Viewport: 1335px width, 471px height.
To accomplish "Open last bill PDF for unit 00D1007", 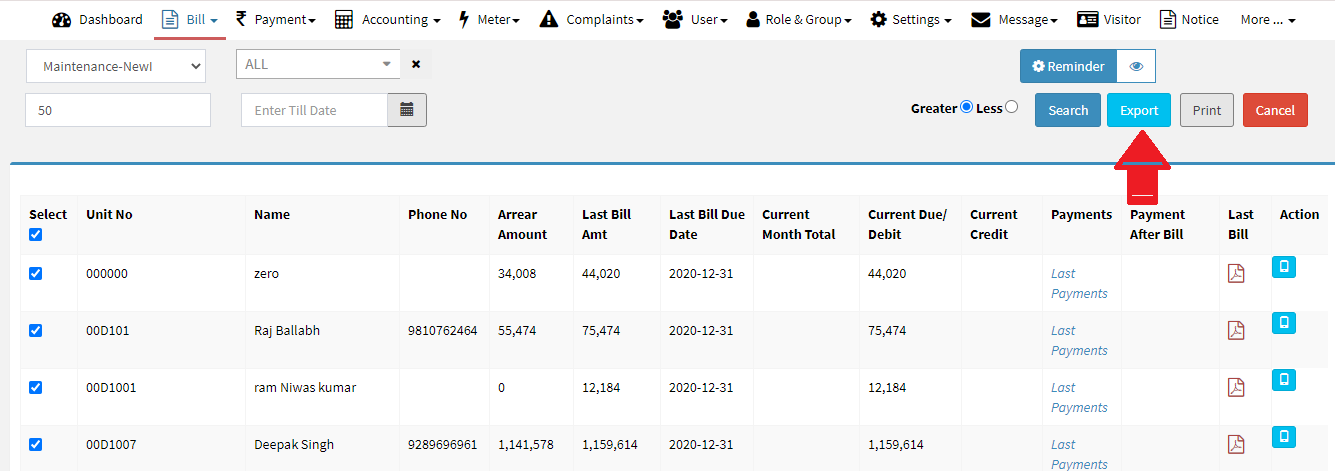I will tap(1236, 445).
